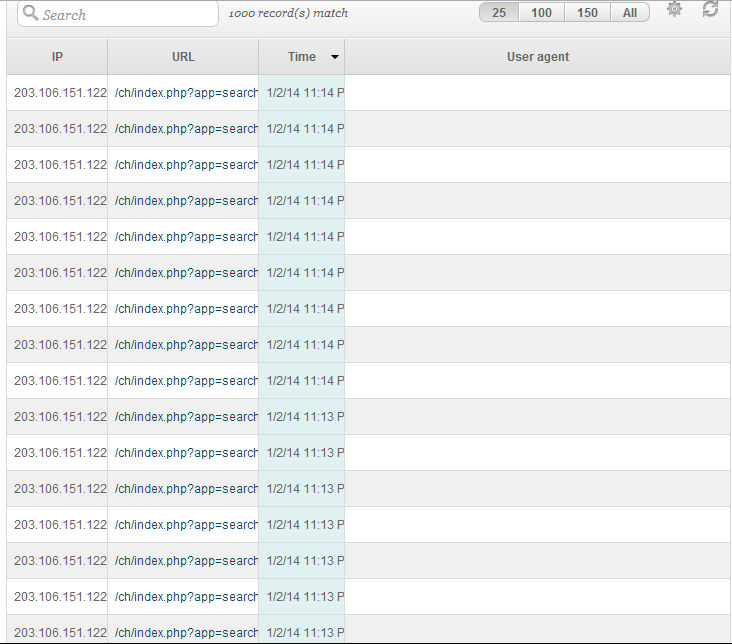732x644 pixels.
Task: Open the topmost row's /ch/index.php URL link
Action: coord(186,93)
